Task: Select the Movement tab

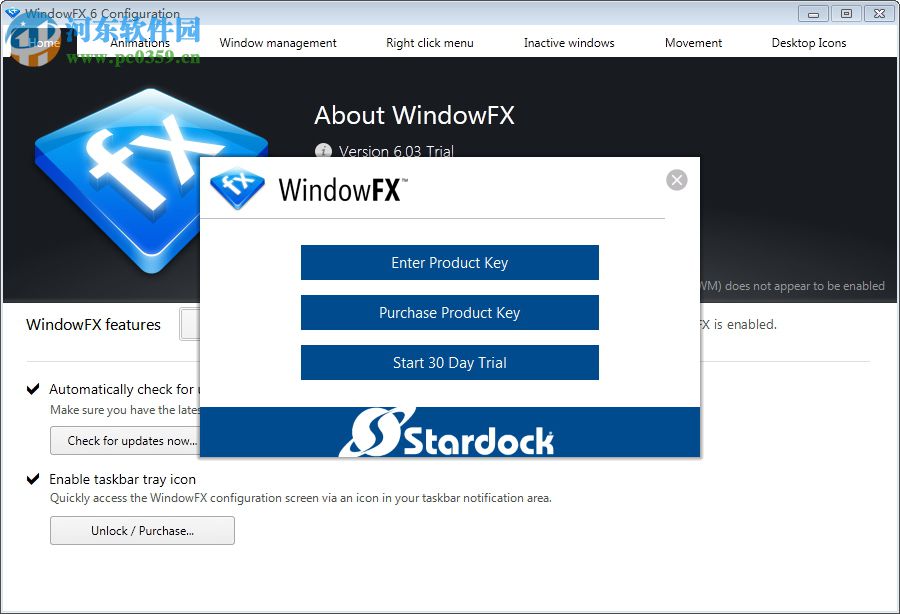Action: tap(693, 43)
